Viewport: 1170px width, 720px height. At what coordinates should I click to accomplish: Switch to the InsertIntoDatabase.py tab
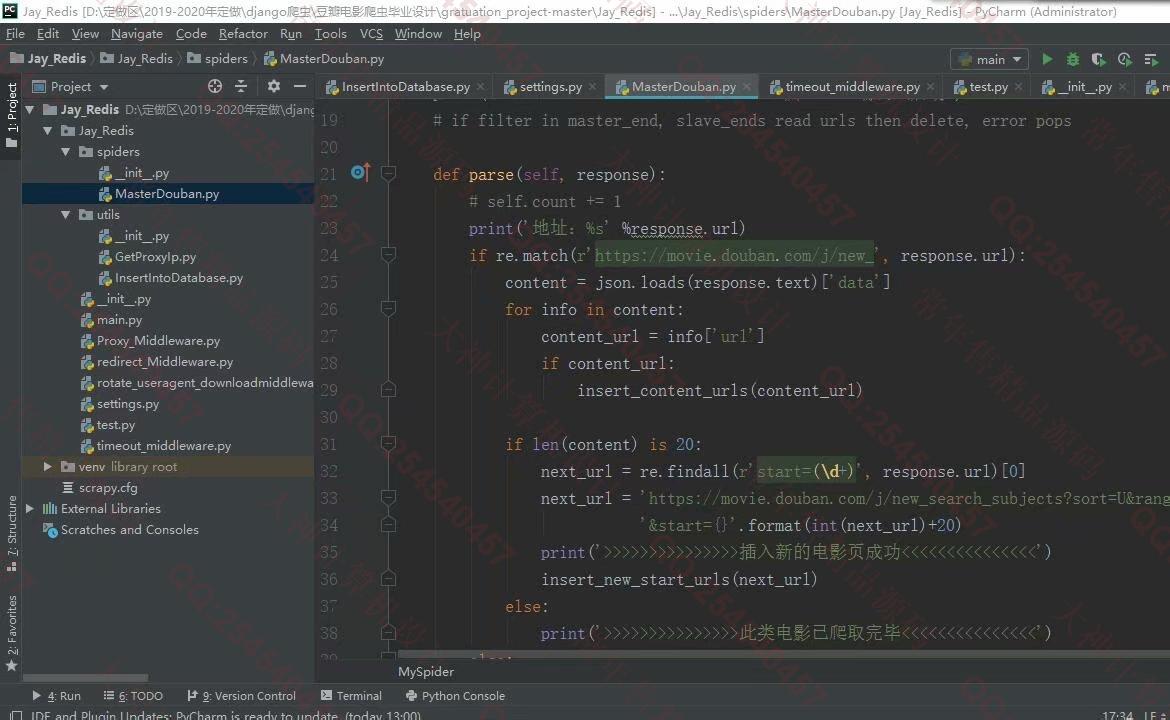click(405, 87)
